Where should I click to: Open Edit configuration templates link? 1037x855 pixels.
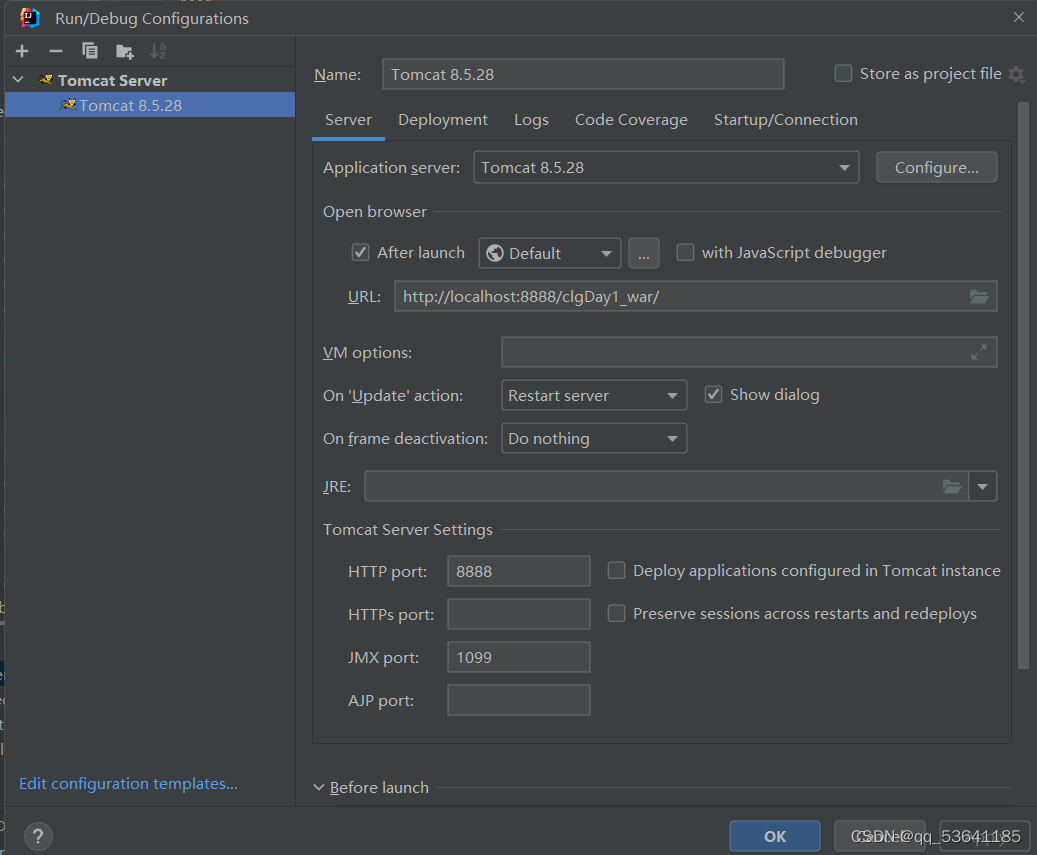pos(128,784)
